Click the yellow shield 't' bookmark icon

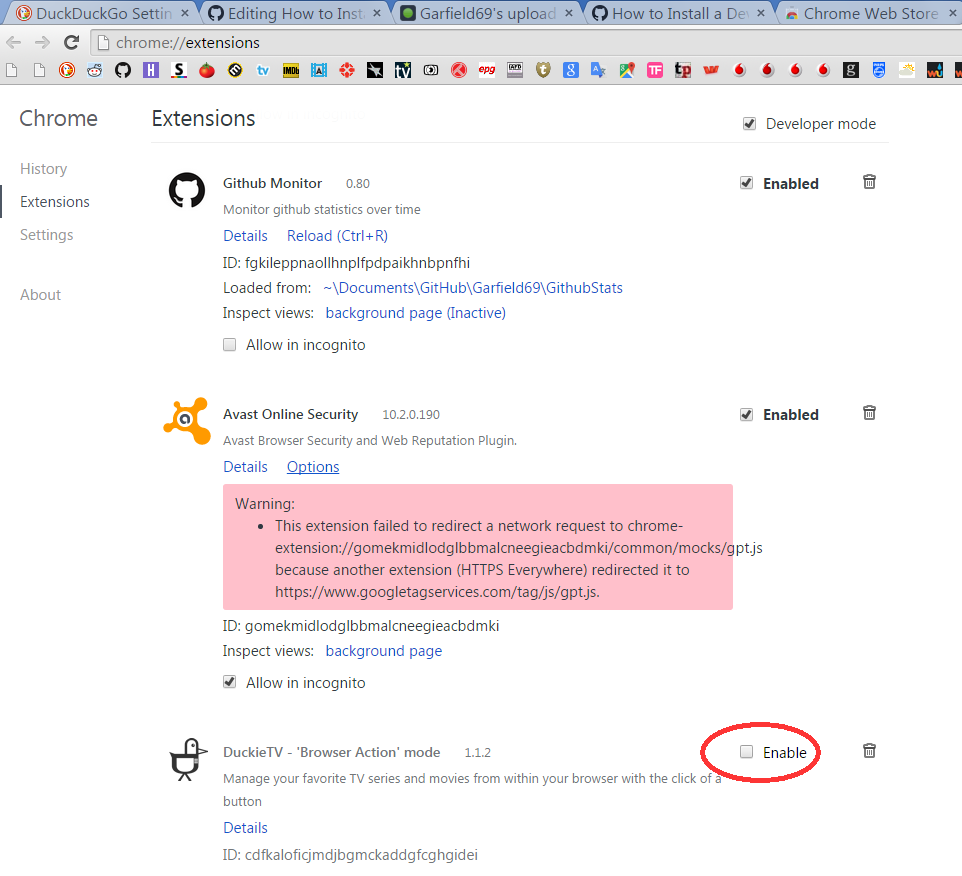tap(543, 70)
